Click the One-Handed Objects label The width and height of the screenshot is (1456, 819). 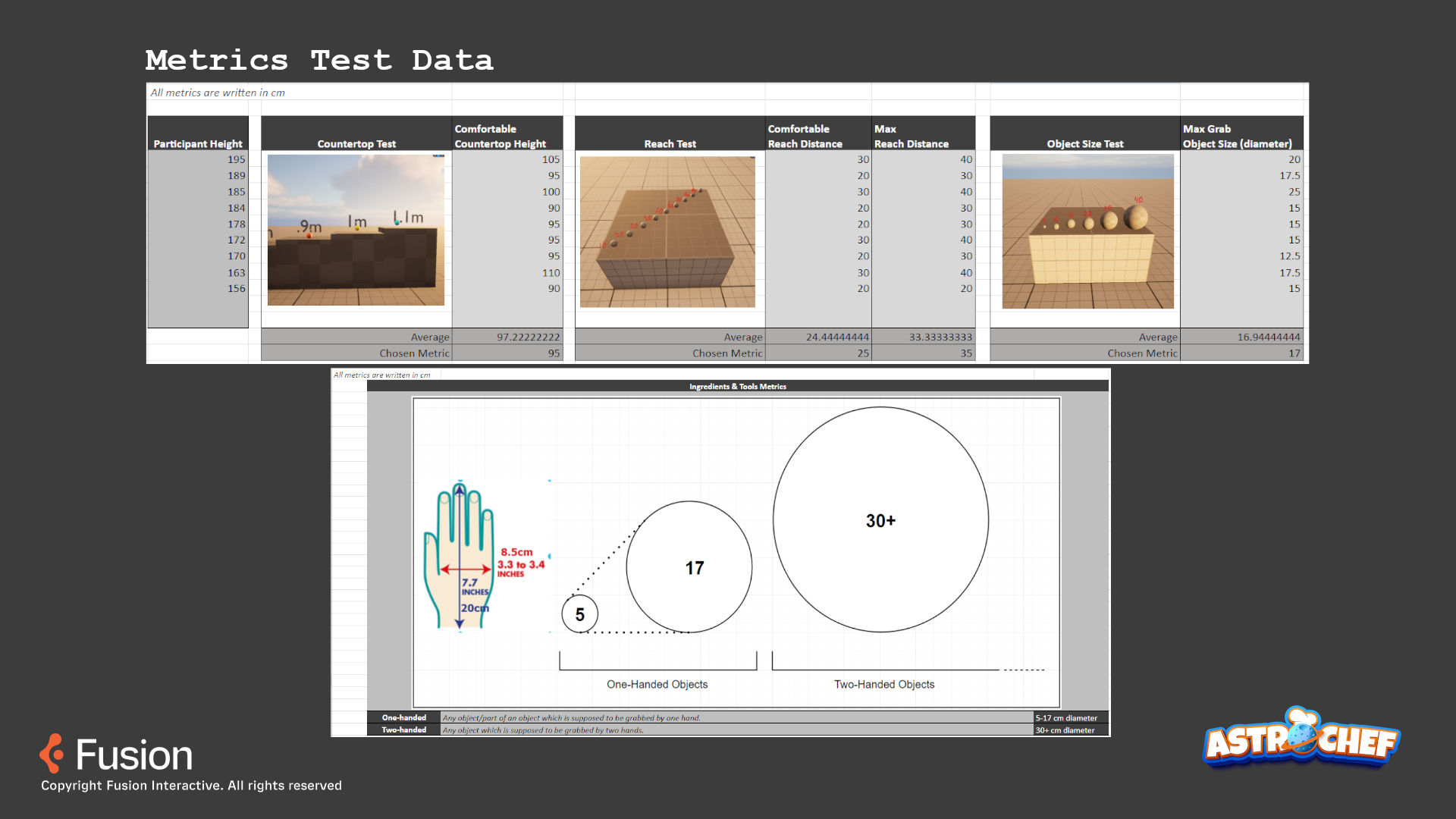tap(657, 684)
